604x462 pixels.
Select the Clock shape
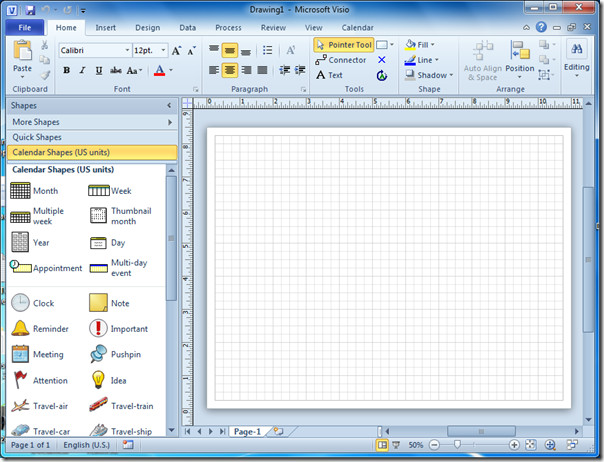(32, 303)
